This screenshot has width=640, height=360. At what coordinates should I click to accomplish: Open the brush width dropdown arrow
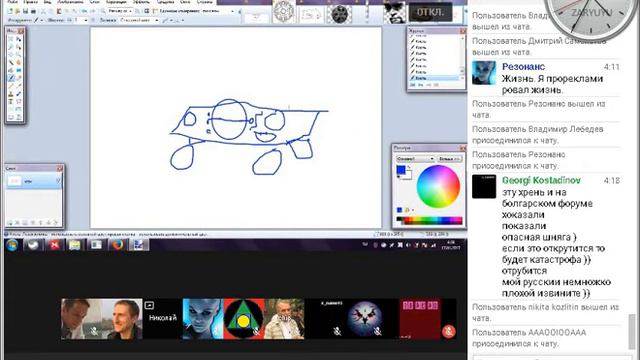(86, 20)
